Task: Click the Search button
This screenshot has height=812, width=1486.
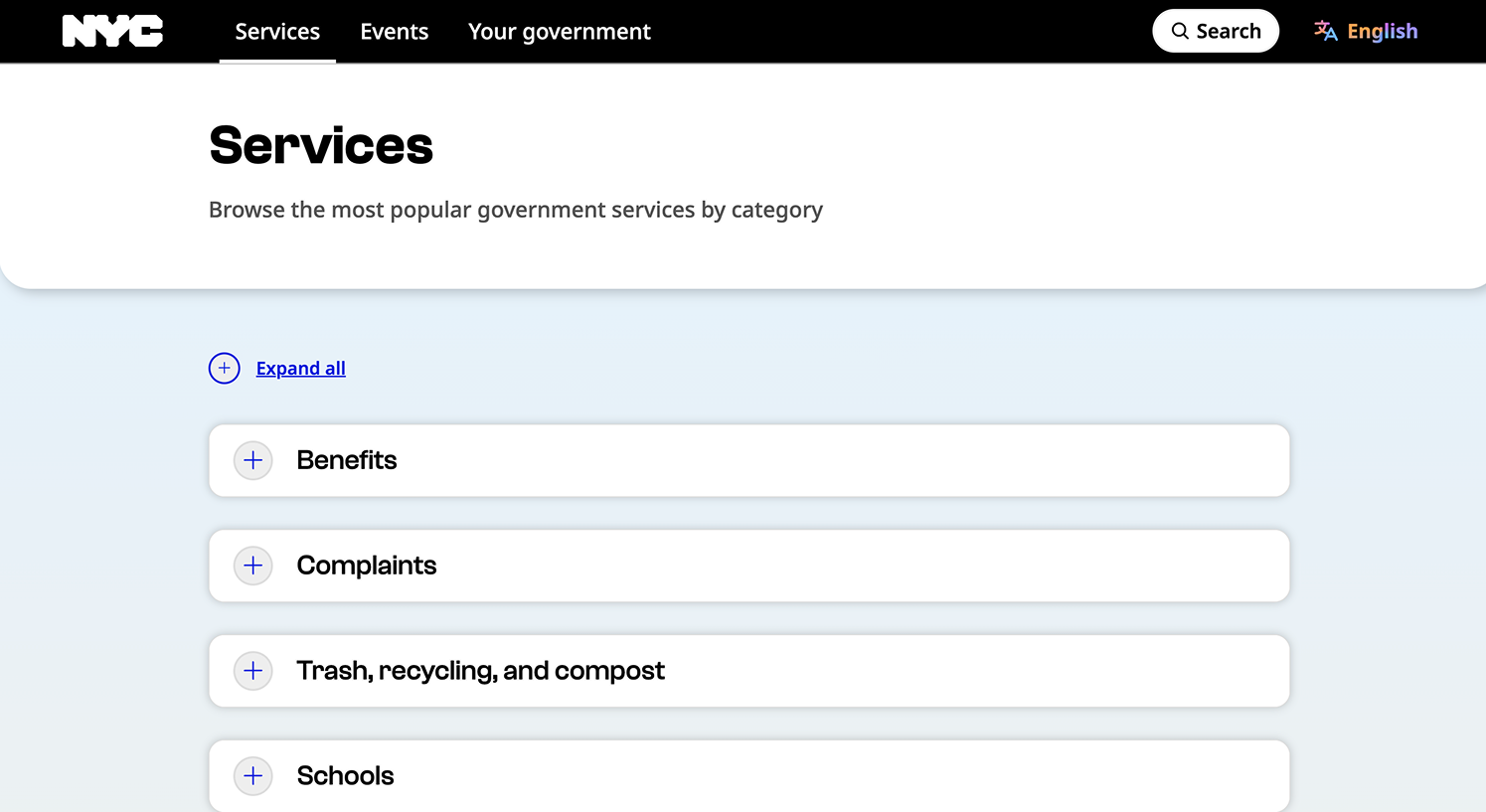Action: [1216, 31]
